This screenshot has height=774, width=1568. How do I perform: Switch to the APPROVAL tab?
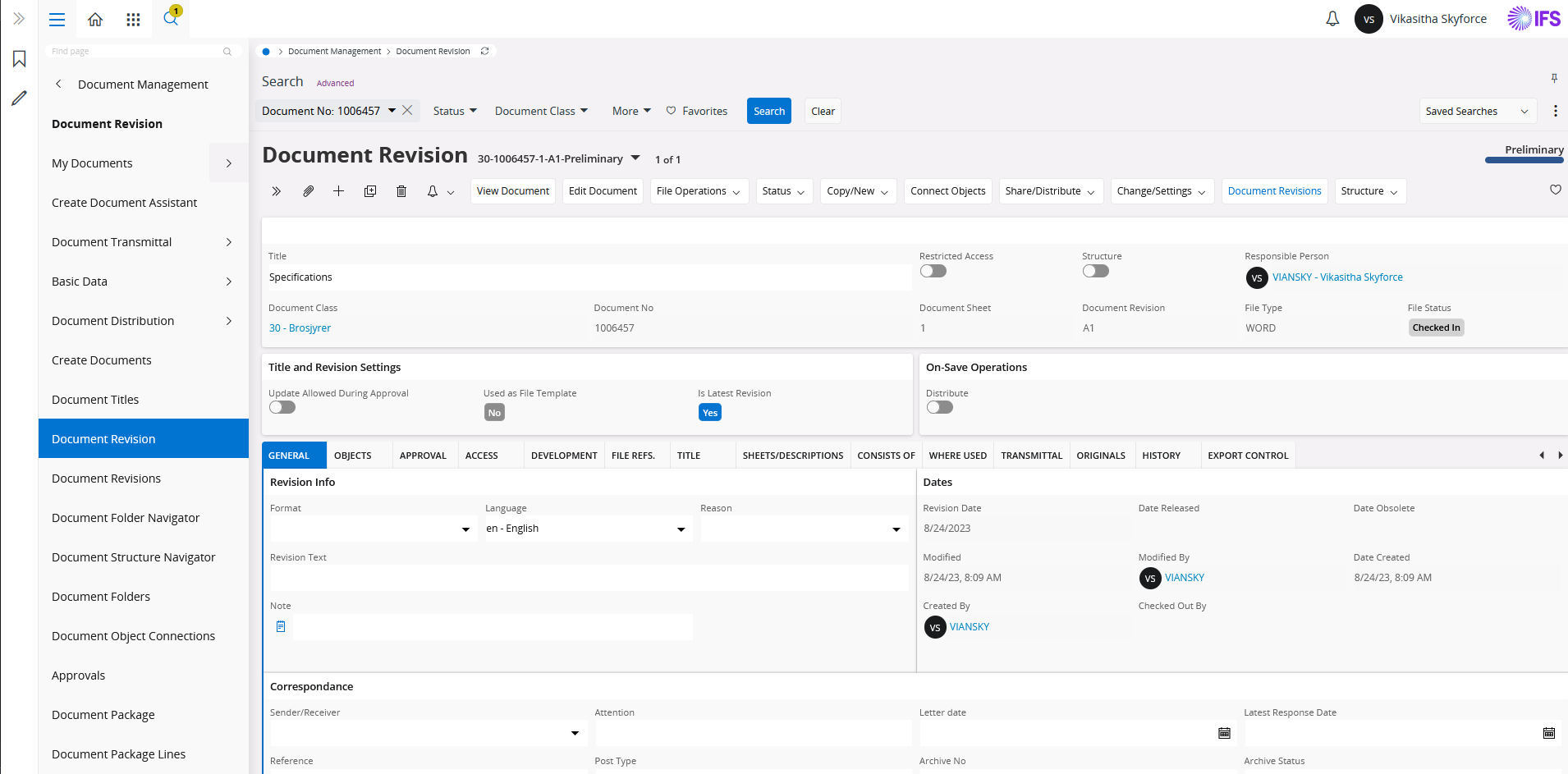coord(423,456)
